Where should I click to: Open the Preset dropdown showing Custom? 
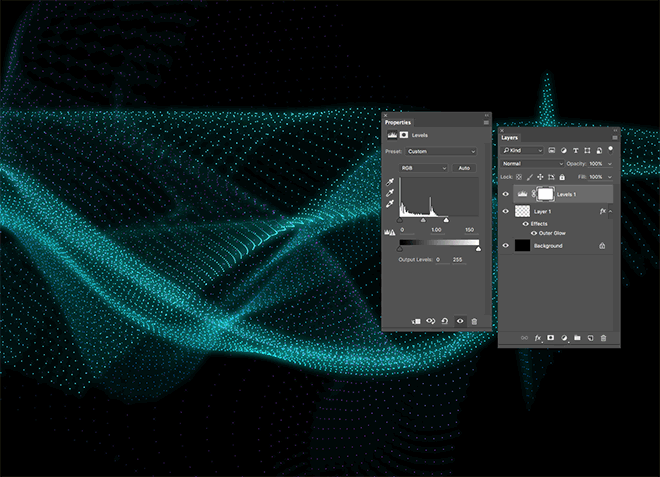point(442,151)
